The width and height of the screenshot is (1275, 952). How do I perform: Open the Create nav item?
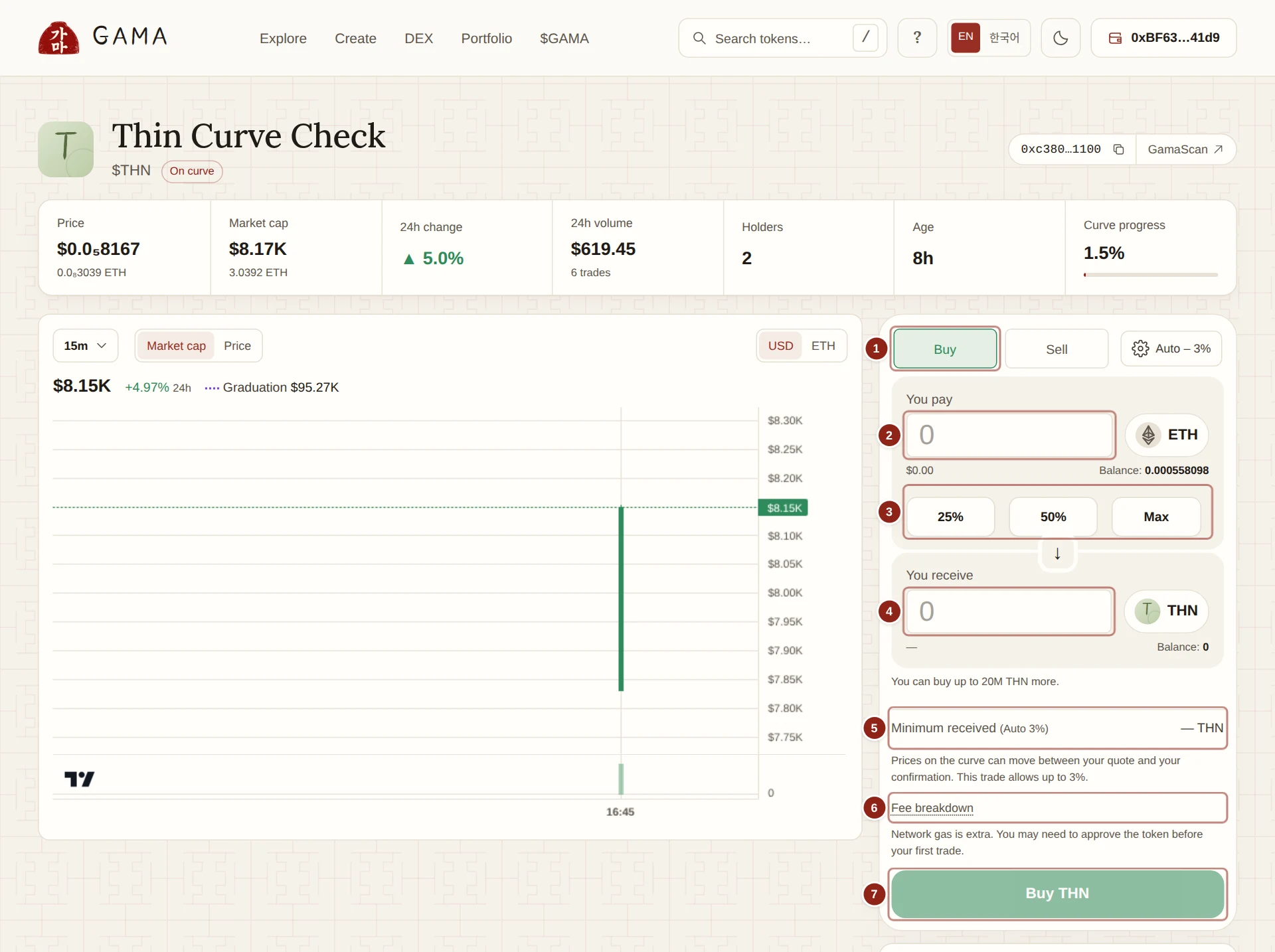coord(355,39)
